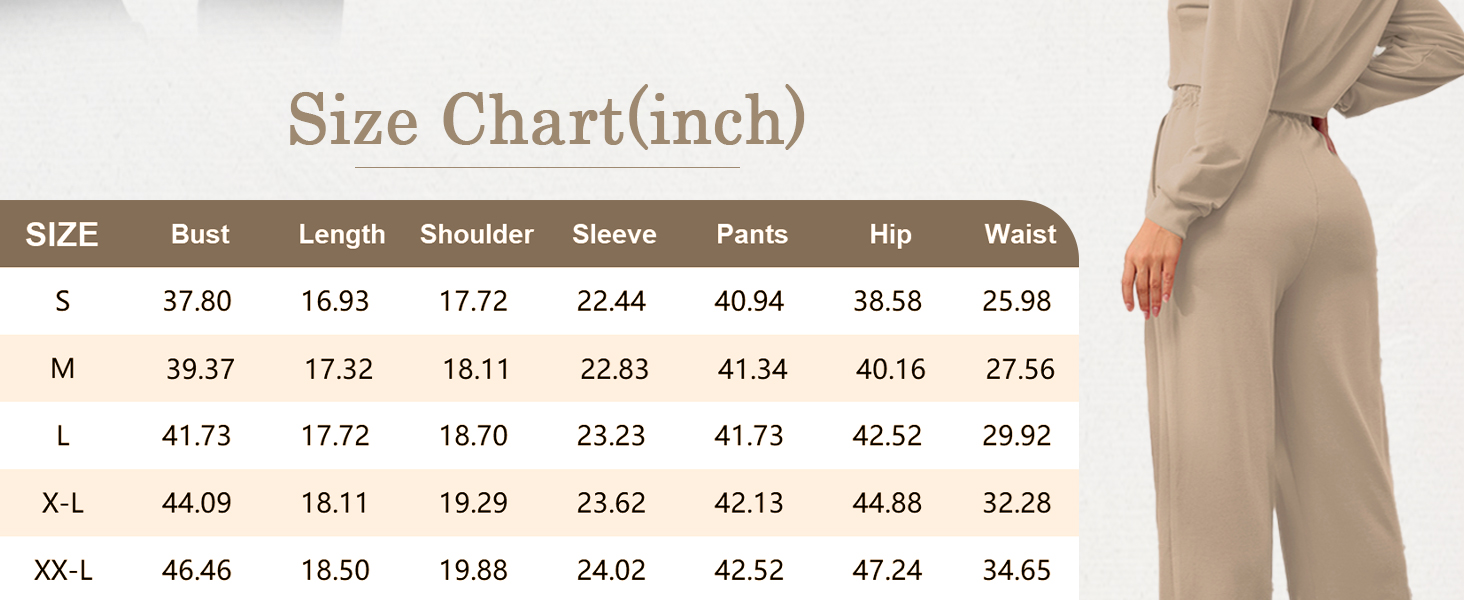Image resolution: width=1464 pixels, height=600 pixels.
Task: Click the Bust column header
Action: [x=200, y=234]
